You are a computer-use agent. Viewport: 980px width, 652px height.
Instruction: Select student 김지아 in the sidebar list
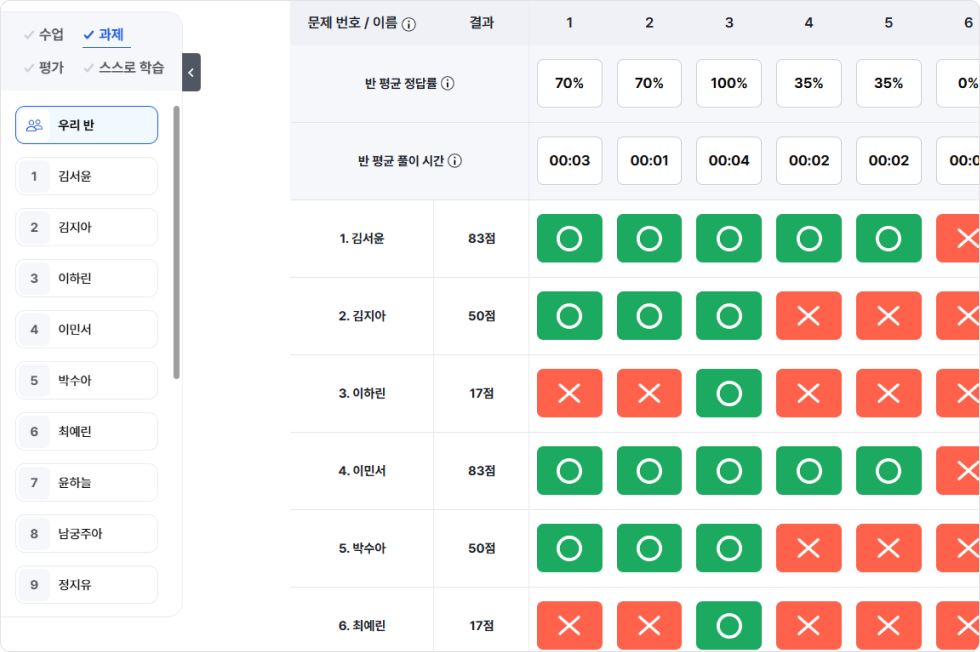tap(86, 228)
